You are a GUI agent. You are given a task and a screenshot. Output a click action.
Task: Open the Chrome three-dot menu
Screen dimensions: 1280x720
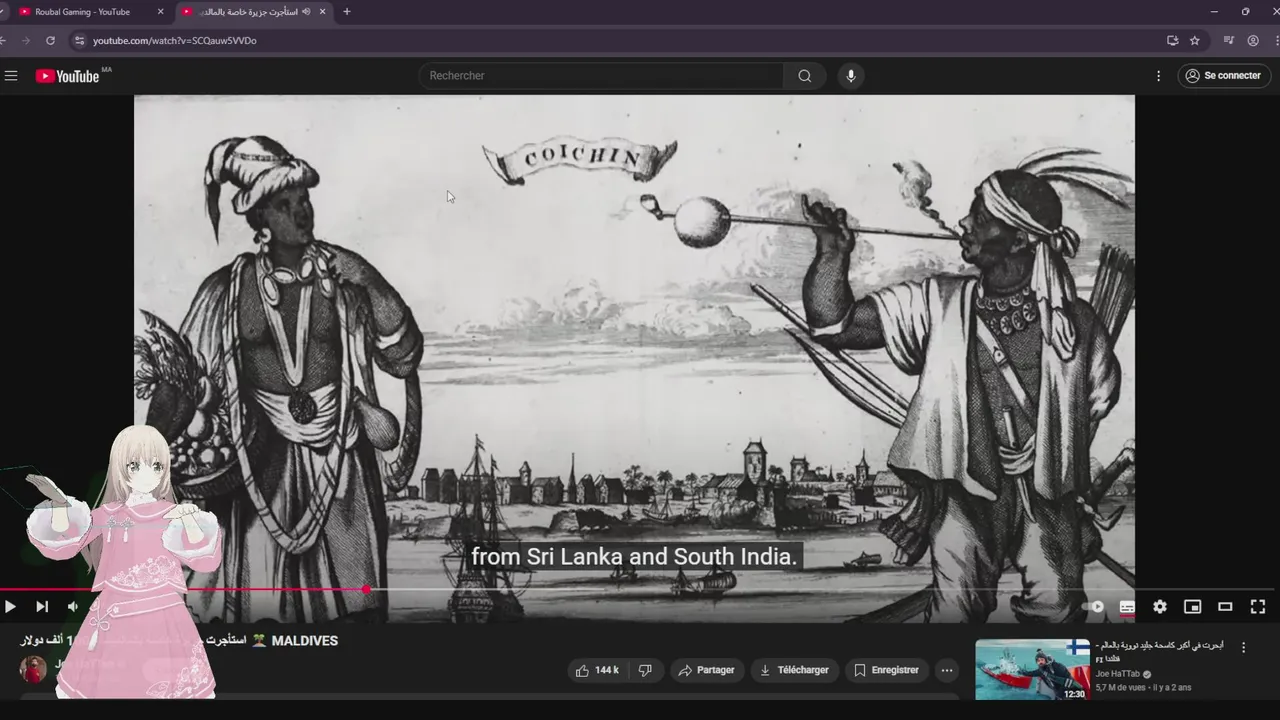[1277, 41]
